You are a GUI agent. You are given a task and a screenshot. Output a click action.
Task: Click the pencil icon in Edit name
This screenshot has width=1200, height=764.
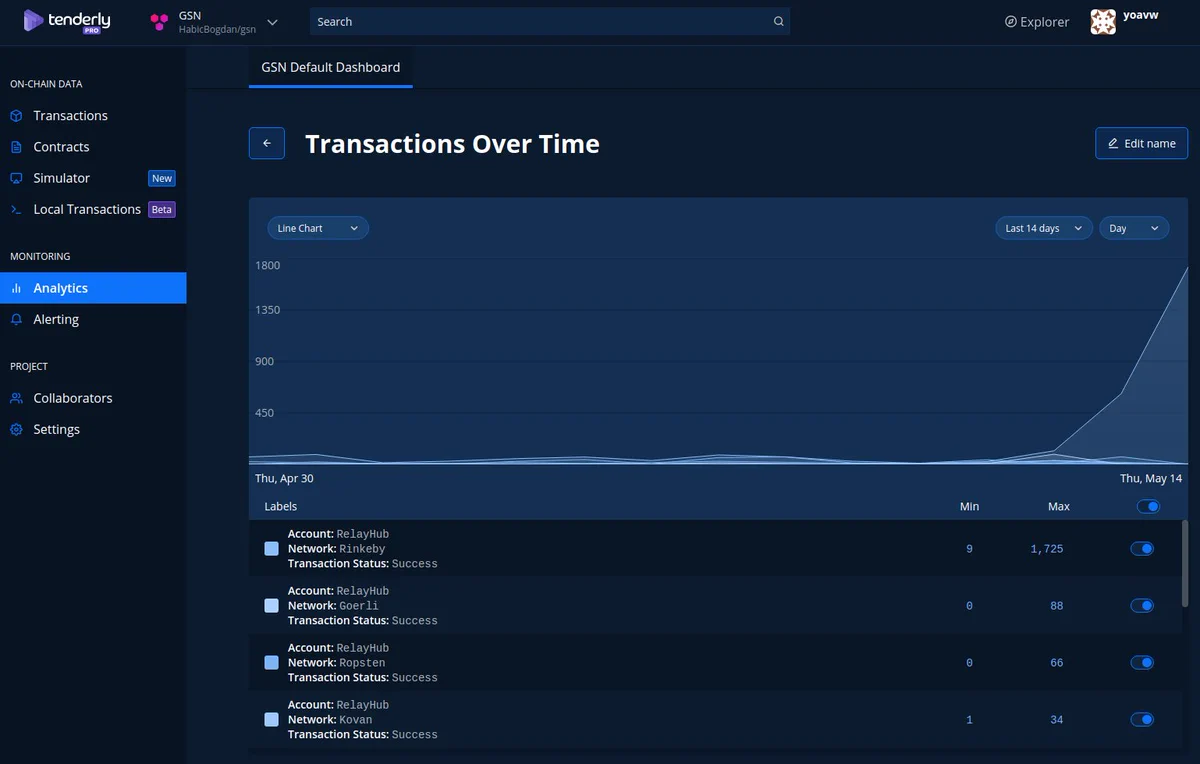(x=1113, y=144)
